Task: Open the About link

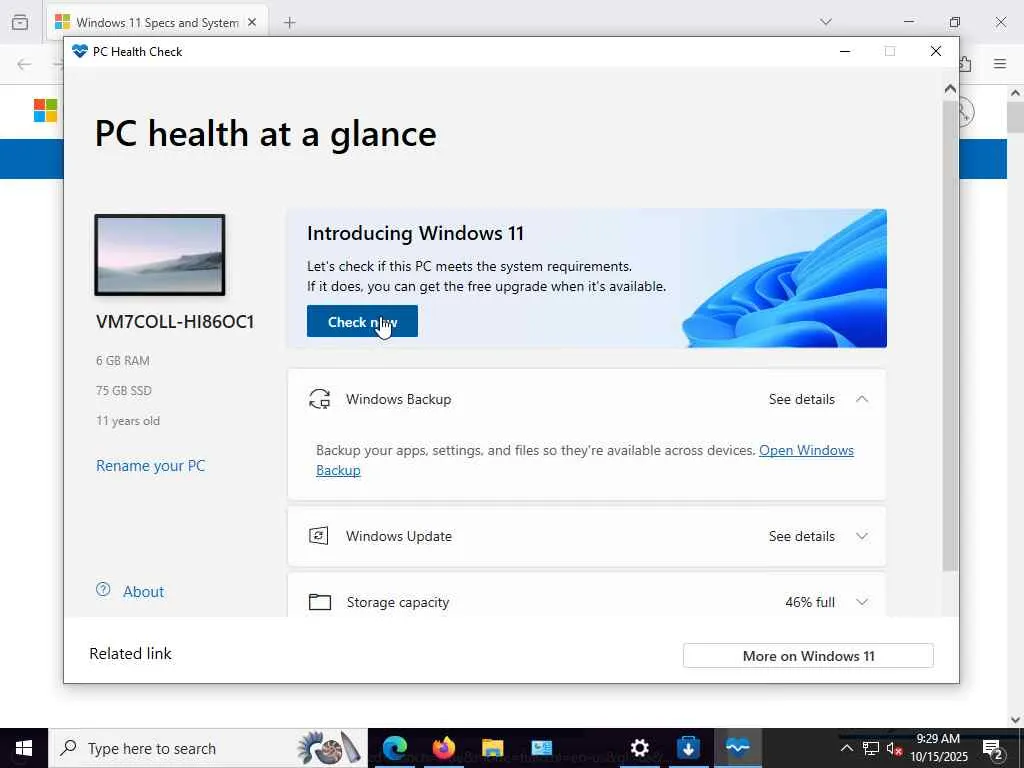Action: point(144,592)
